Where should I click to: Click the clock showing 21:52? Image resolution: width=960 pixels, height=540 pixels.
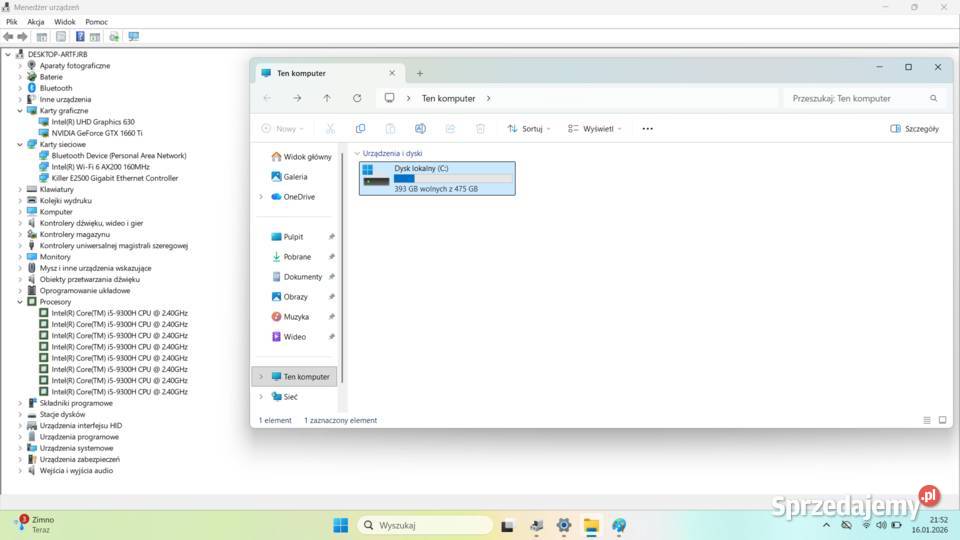(x=939, y=520)
